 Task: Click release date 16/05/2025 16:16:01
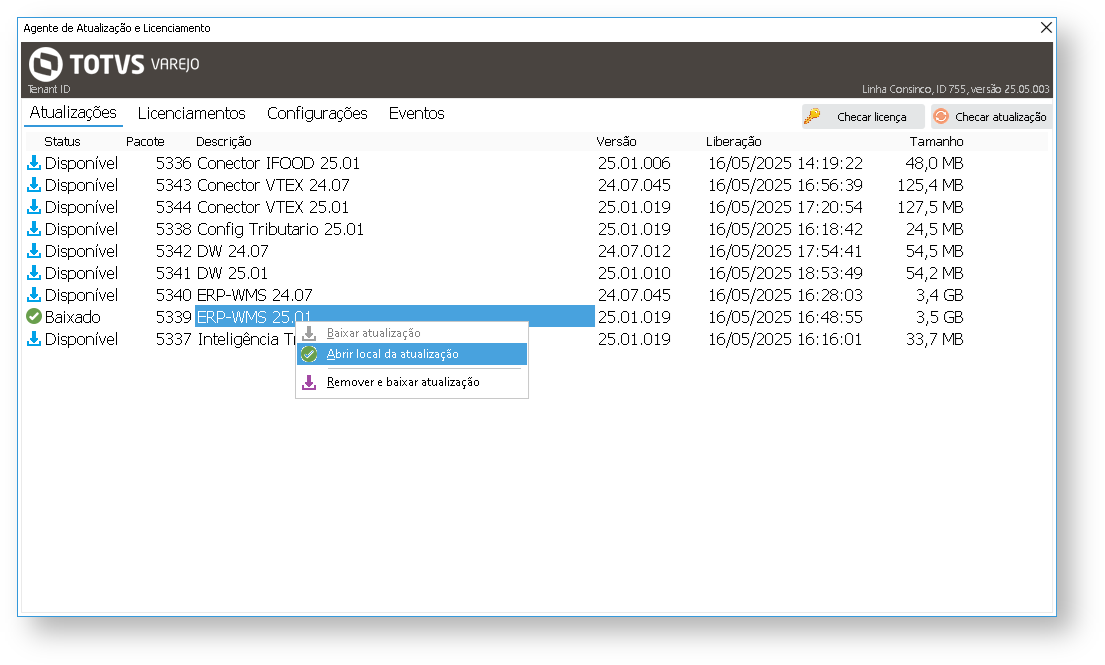[x=784, y=339]
